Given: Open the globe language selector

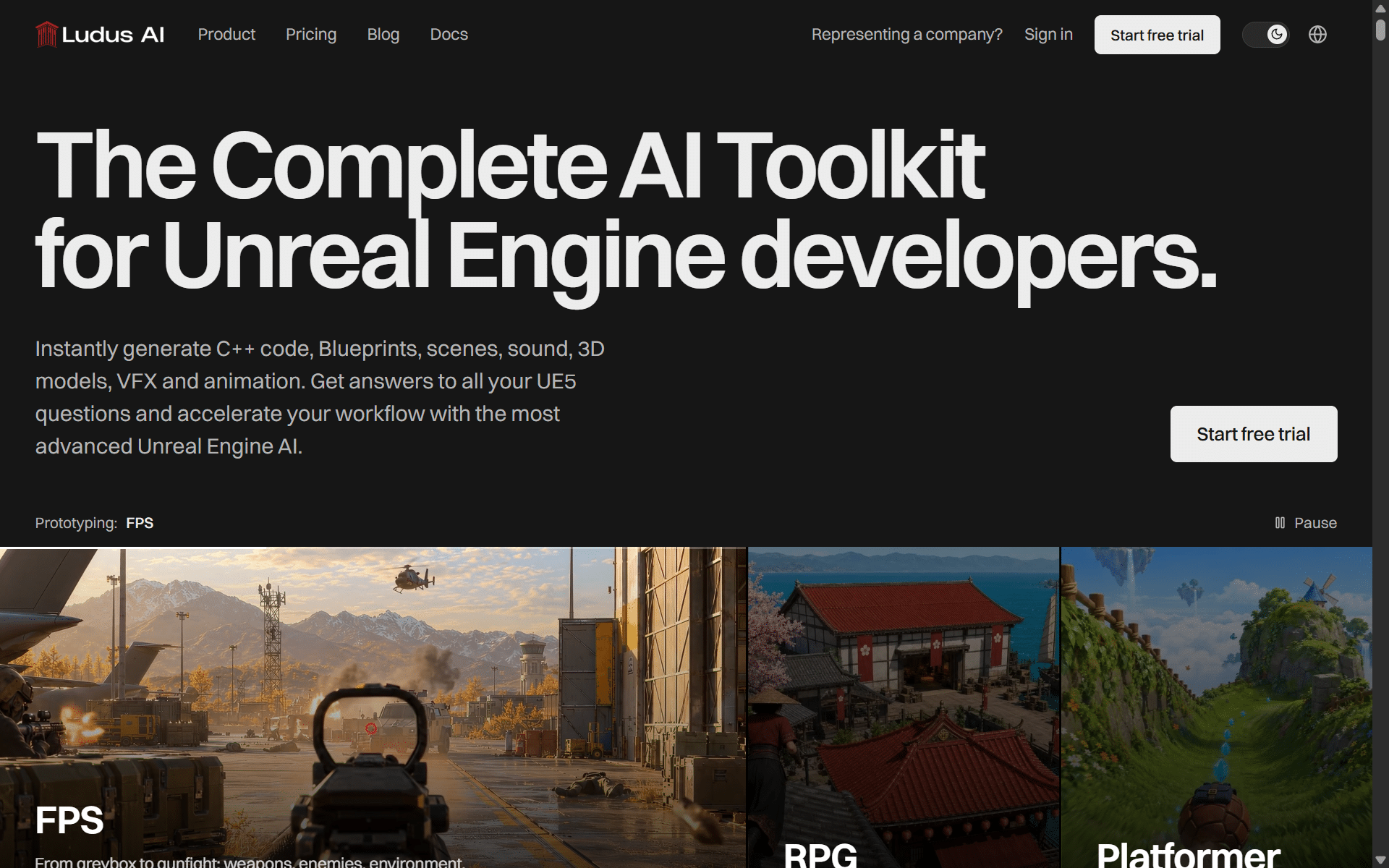Looking at the screenshot, I should [1317, 34].
